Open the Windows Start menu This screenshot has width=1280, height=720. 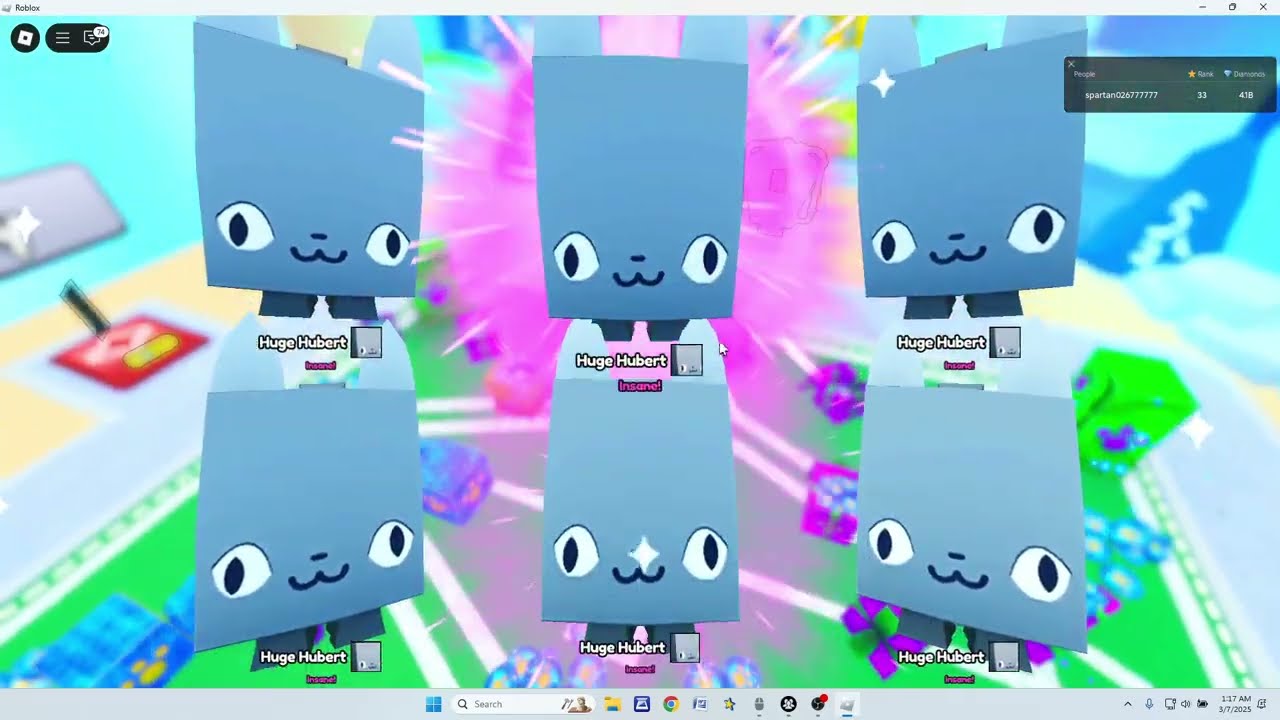433,704
